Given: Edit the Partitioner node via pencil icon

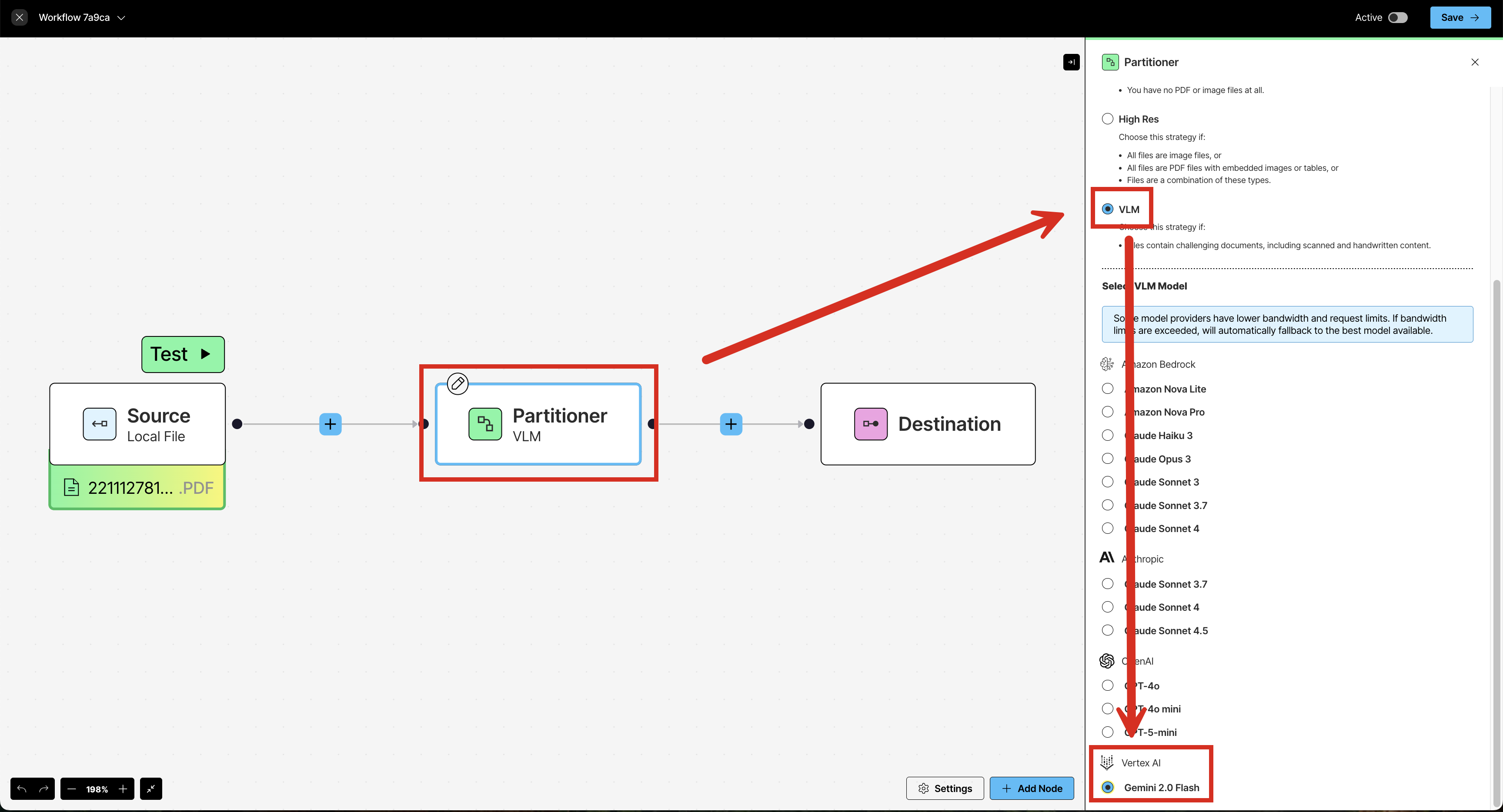Looking at the screenshot, I should [458, 383].
